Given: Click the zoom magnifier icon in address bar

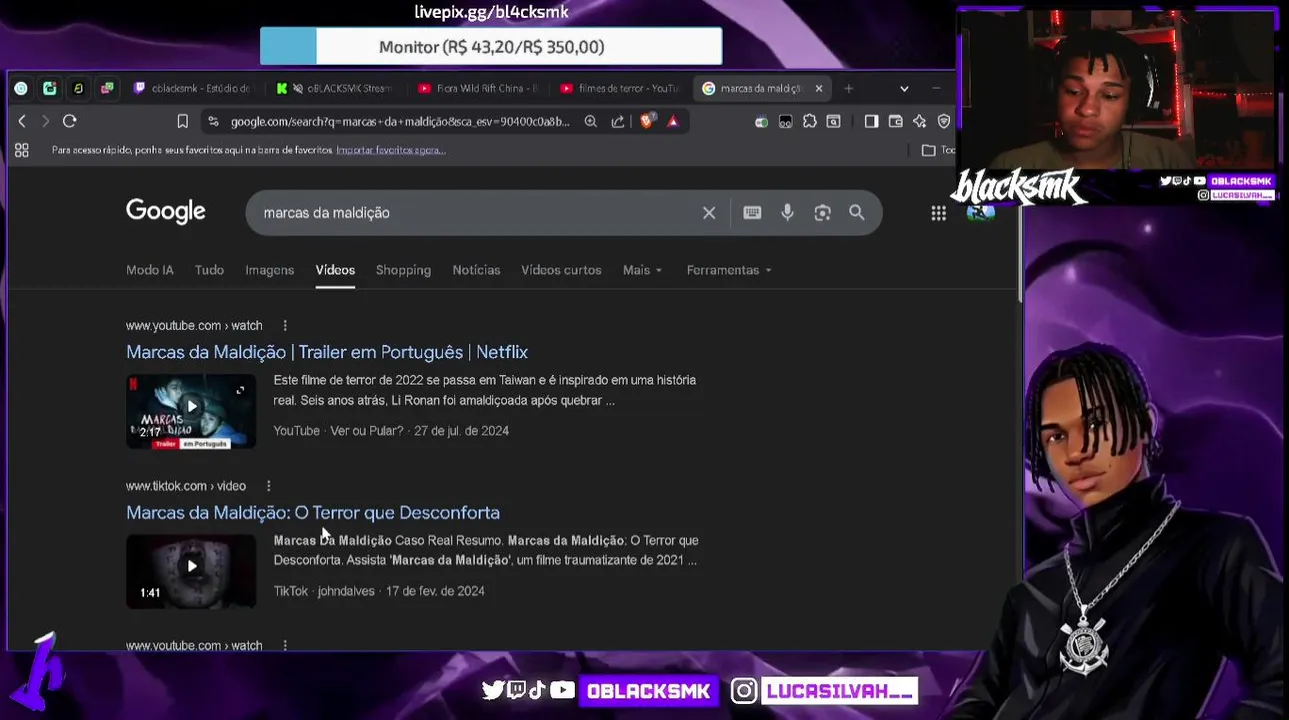Looking at the screenshot, I should (590, 121).
